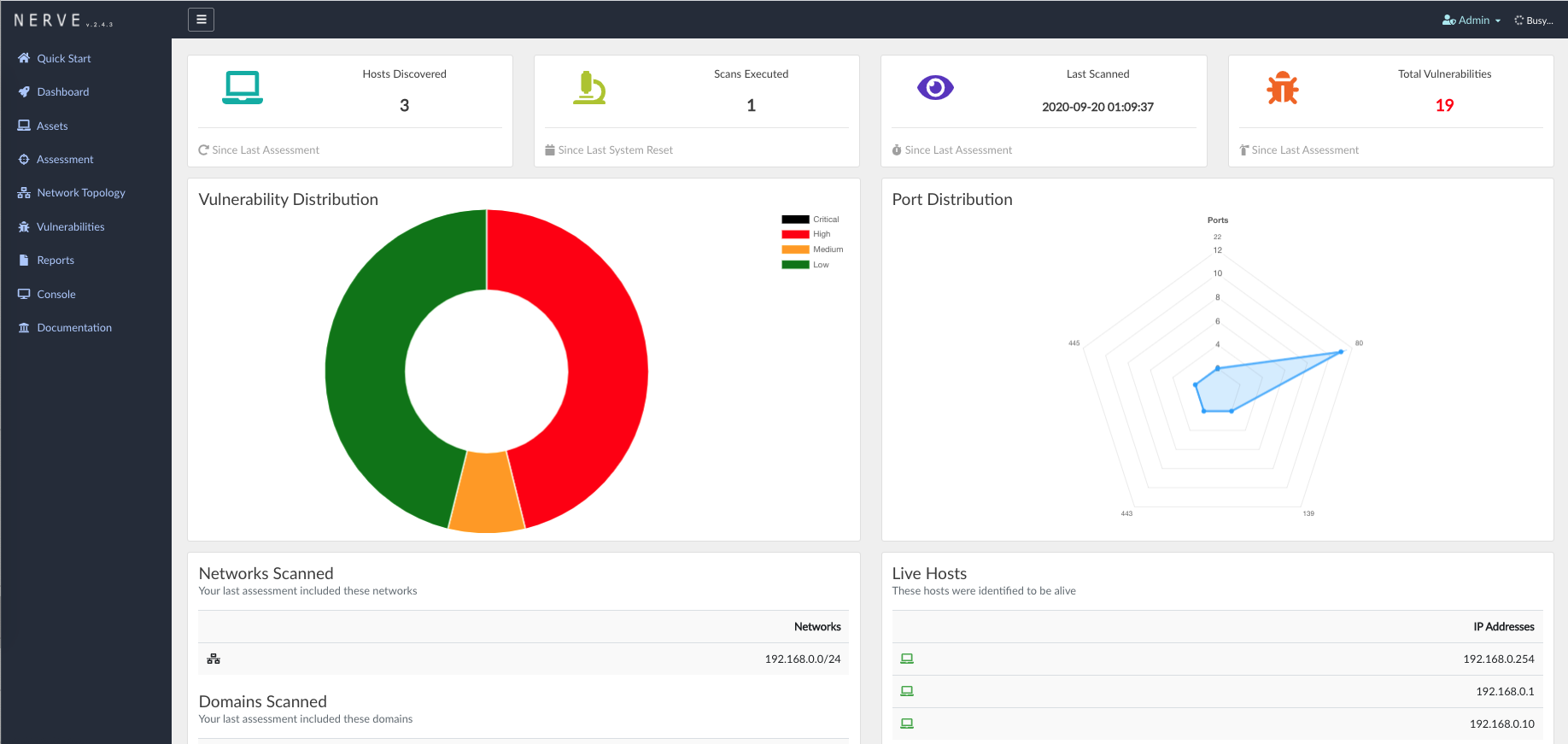This screenshot has width=1568, height=744.
Task: Open Quick Start in the sidebar
Action: [63, 58]
